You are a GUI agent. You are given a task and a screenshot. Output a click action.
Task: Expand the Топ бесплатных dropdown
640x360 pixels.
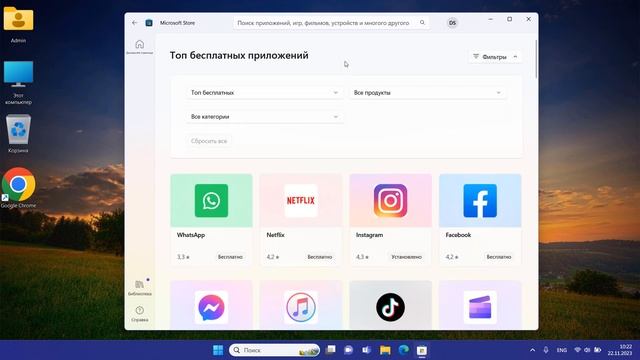[x=264, y=93]
